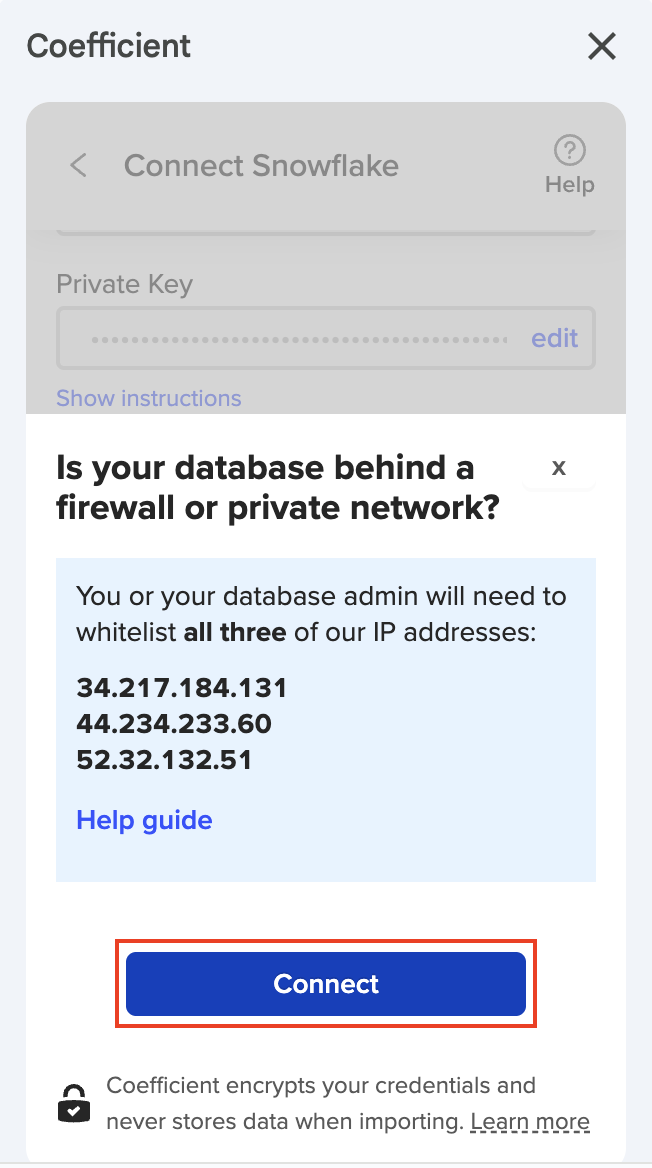Click the Private Key label

click(124, 284)
